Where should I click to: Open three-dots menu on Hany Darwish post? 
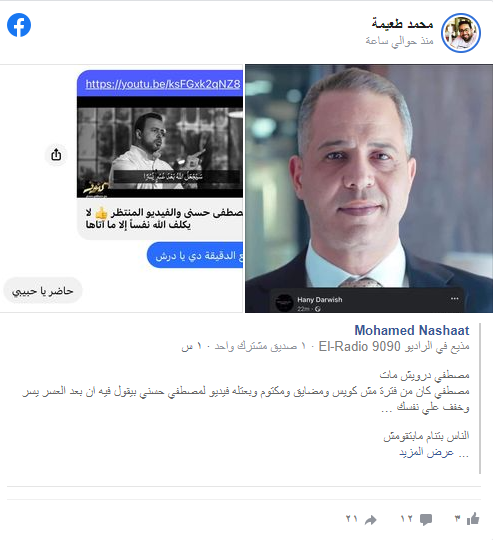tap(454, 298)
